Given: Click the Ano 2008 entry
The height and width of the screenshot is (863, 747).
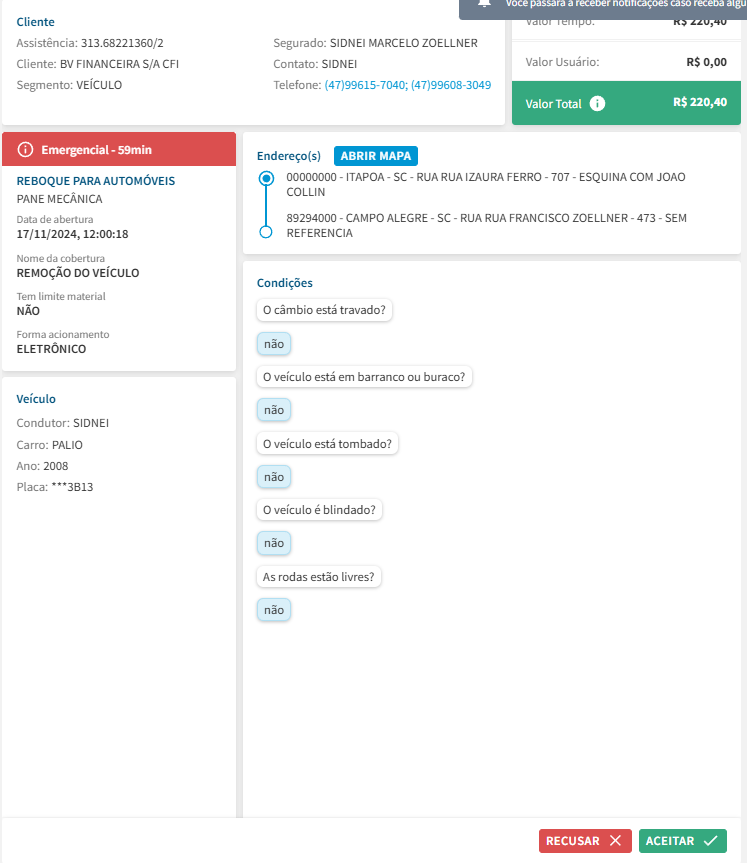Looking at the screenshot, I should point(42,466).
